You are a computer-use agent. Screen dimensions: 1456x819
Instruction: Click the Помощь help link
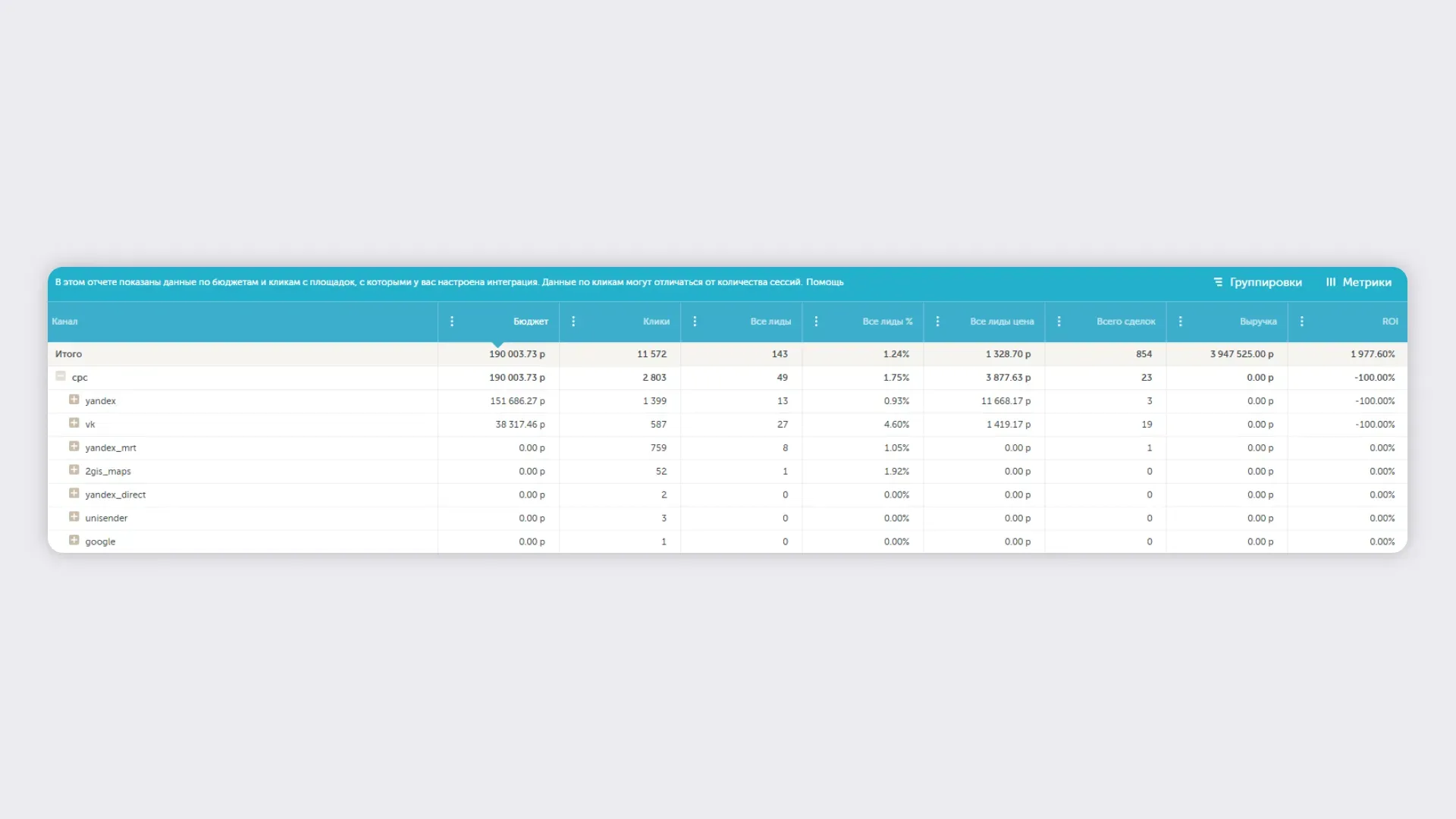(824, 282)
